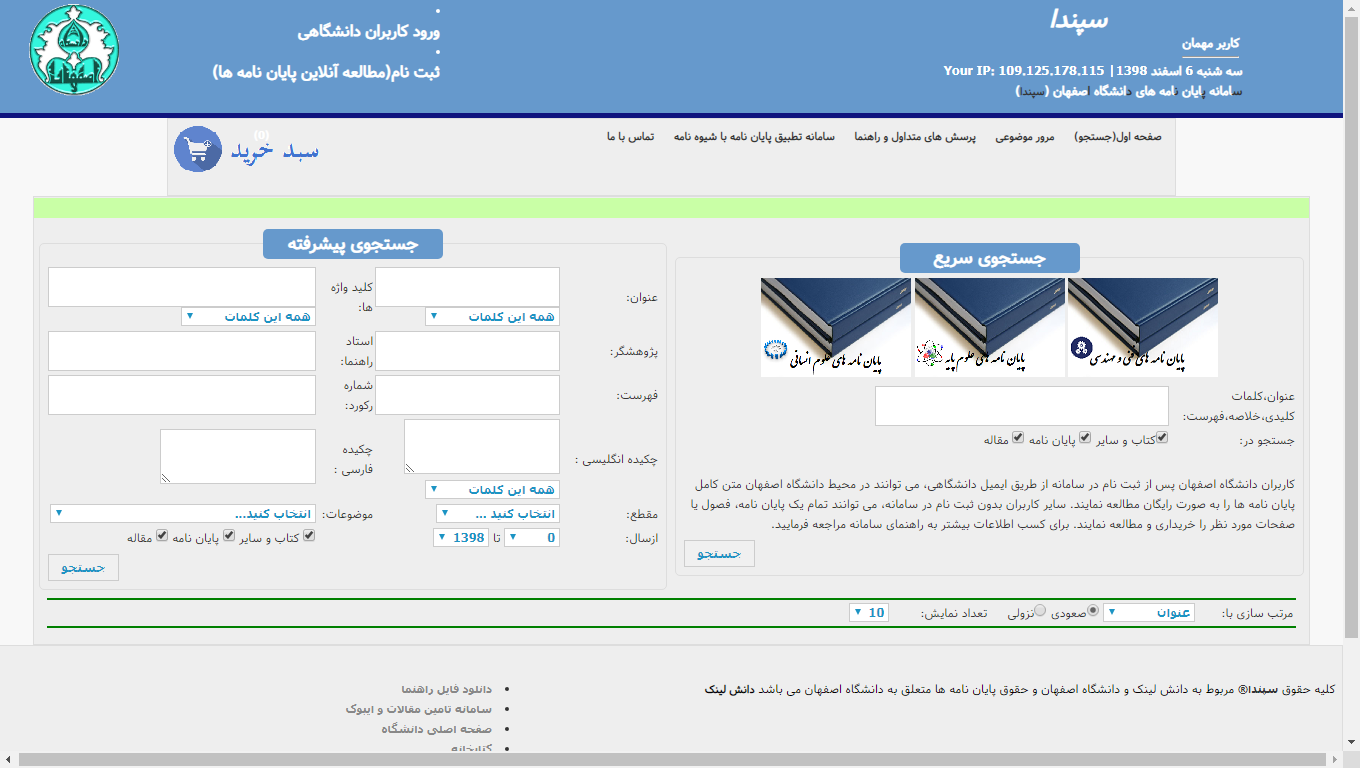
Task: Select نزولی descending sort radio button
Action: pyautogui.click(x=1040, y=610)
